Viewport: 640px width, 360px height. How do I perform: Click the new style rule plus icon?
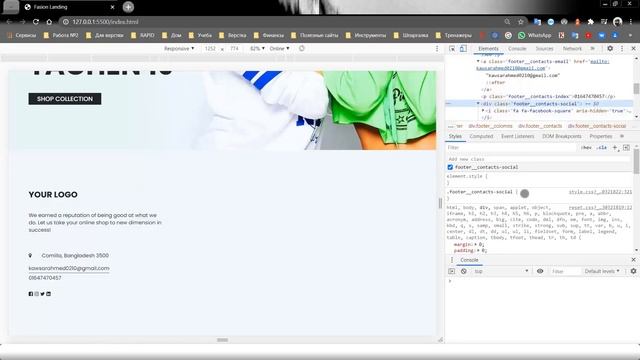[x=615, y=147]
